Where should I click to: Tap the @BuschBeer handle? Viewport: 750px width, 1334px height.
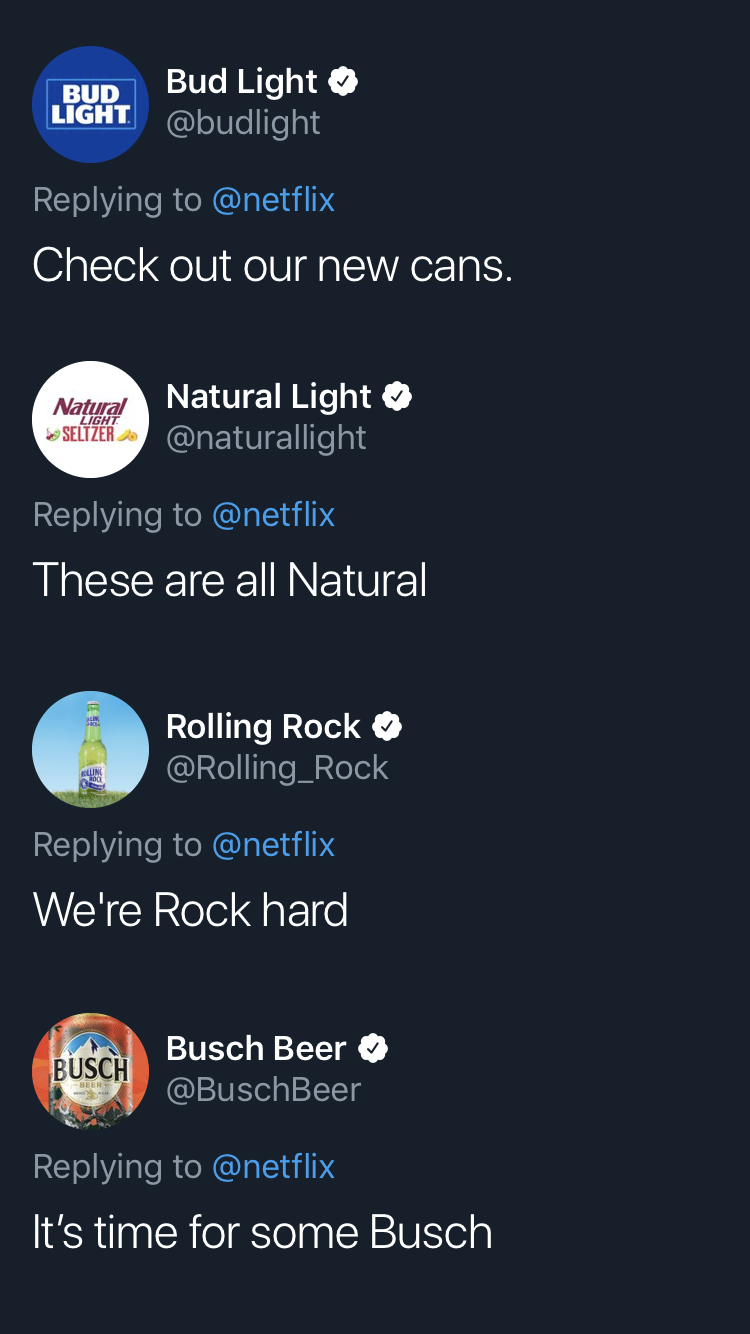(263, 1090)
